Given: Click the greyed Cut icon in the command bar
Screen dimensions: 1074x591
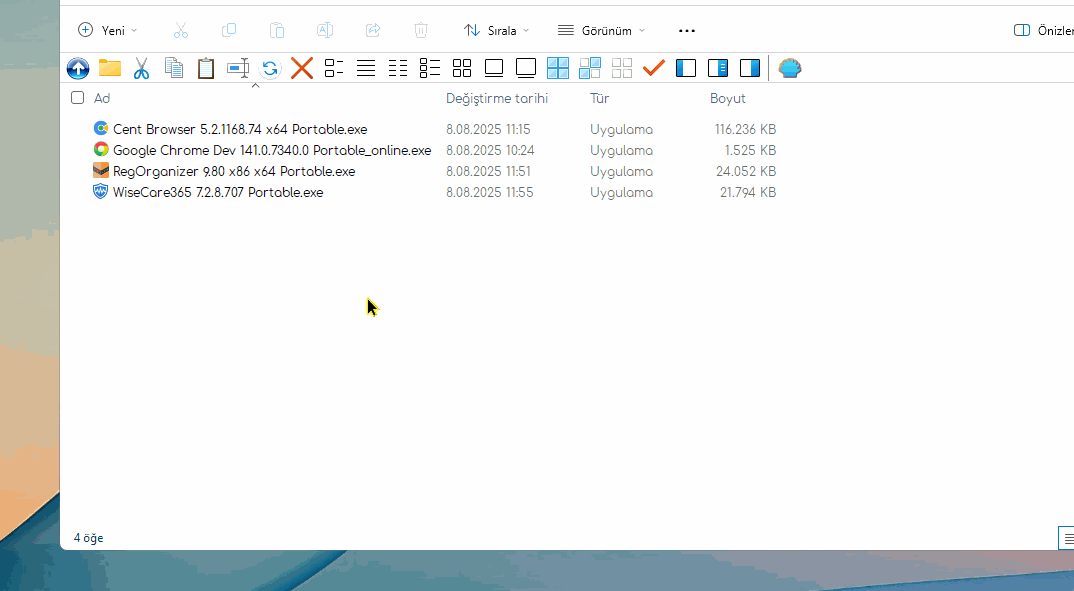Looking at the screenshot, I should 181,30.
